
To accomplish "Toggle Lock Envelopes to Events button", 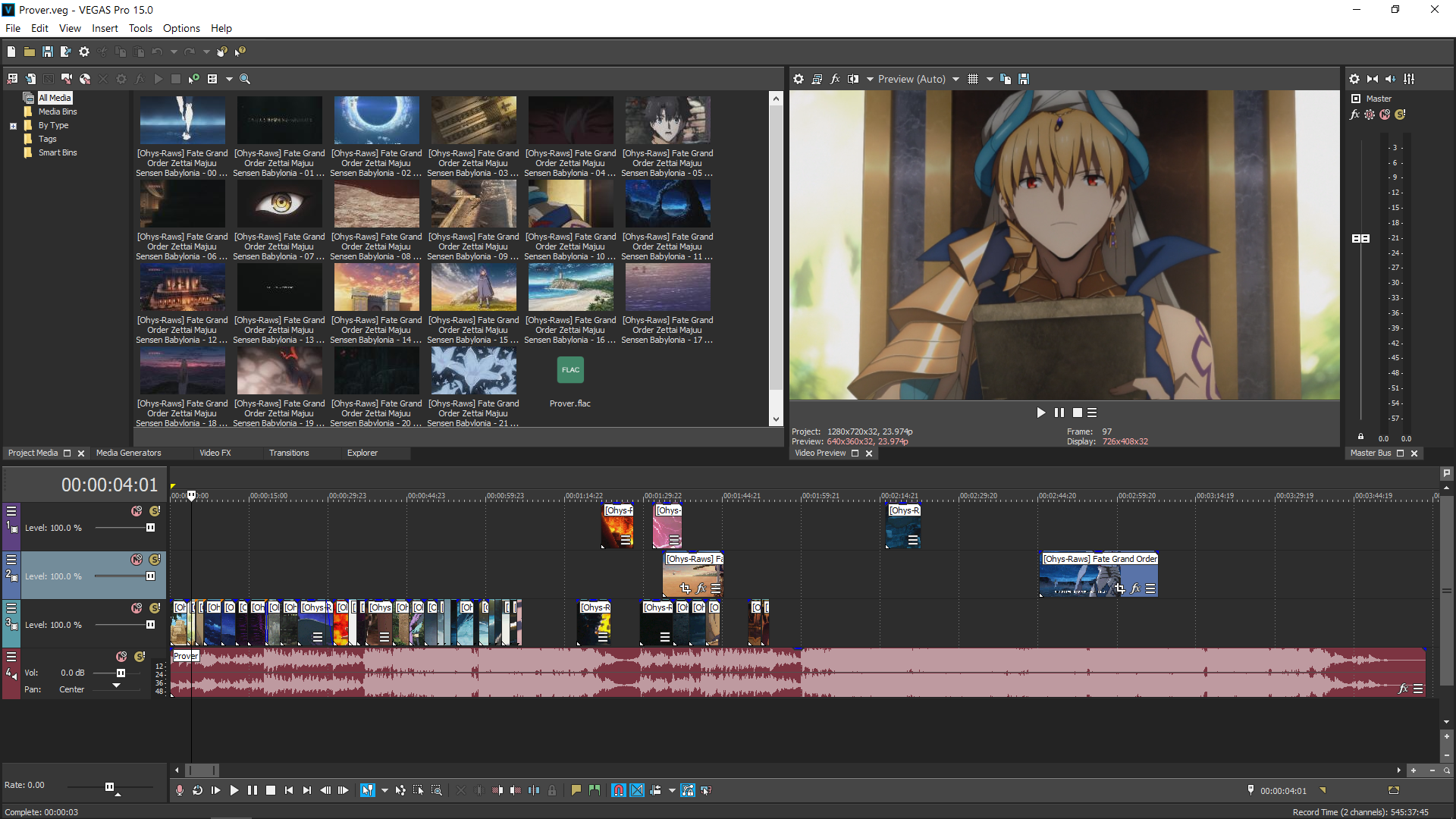I will point(688,790).
